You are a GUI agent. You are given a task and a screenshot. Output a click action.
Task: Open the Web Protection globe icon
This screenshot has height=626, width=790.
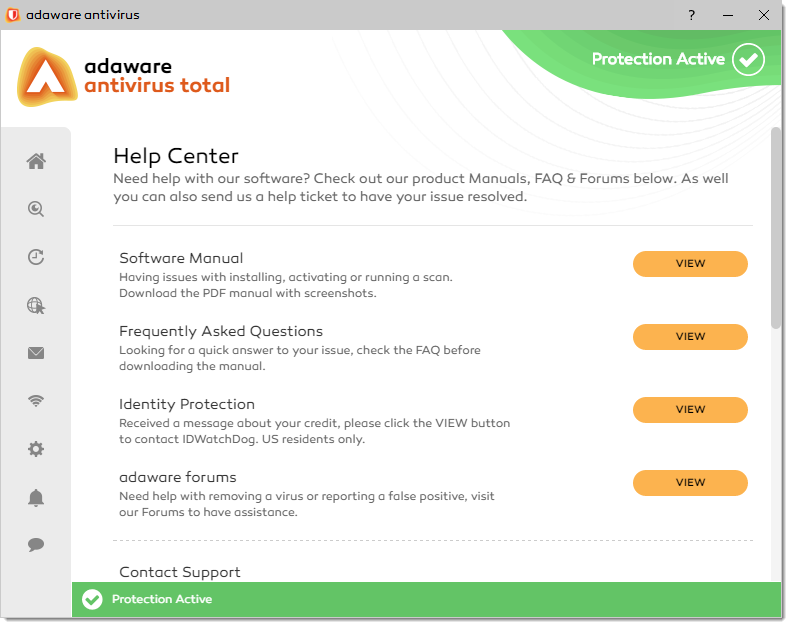[36, 305]
